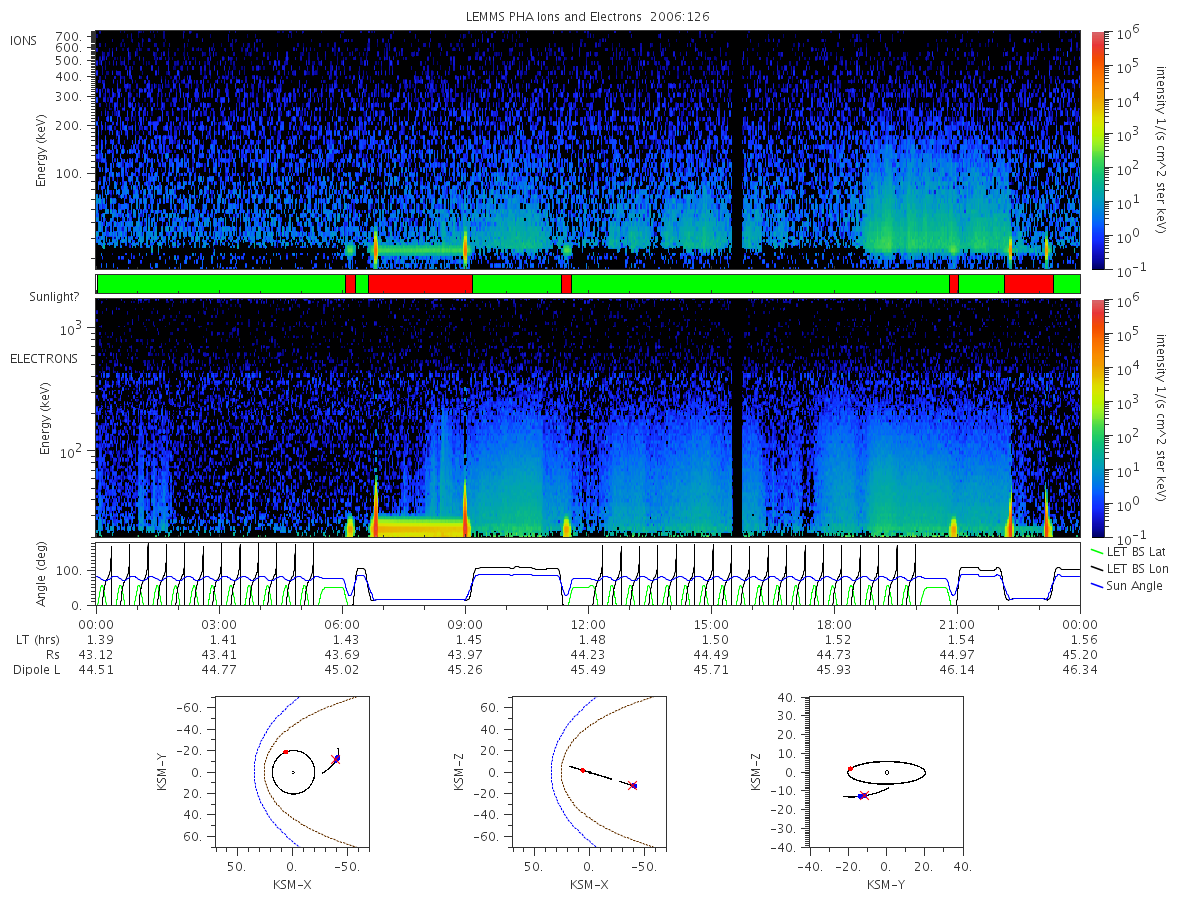Click the "03:00" time tick label
Image resolution: width=1200 pixels, height=900 pixels.
click(x=218, y=623)
